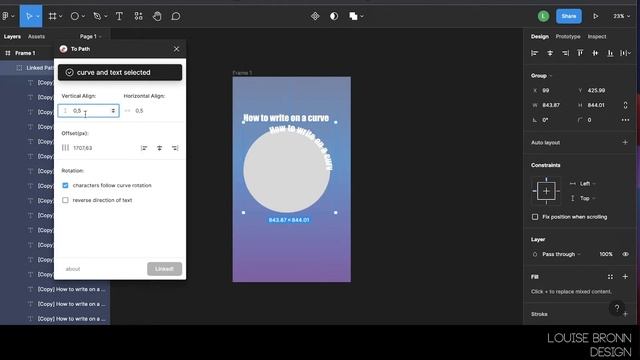Align left in Design panel
The image size is (640, 360).
point(534,53)
